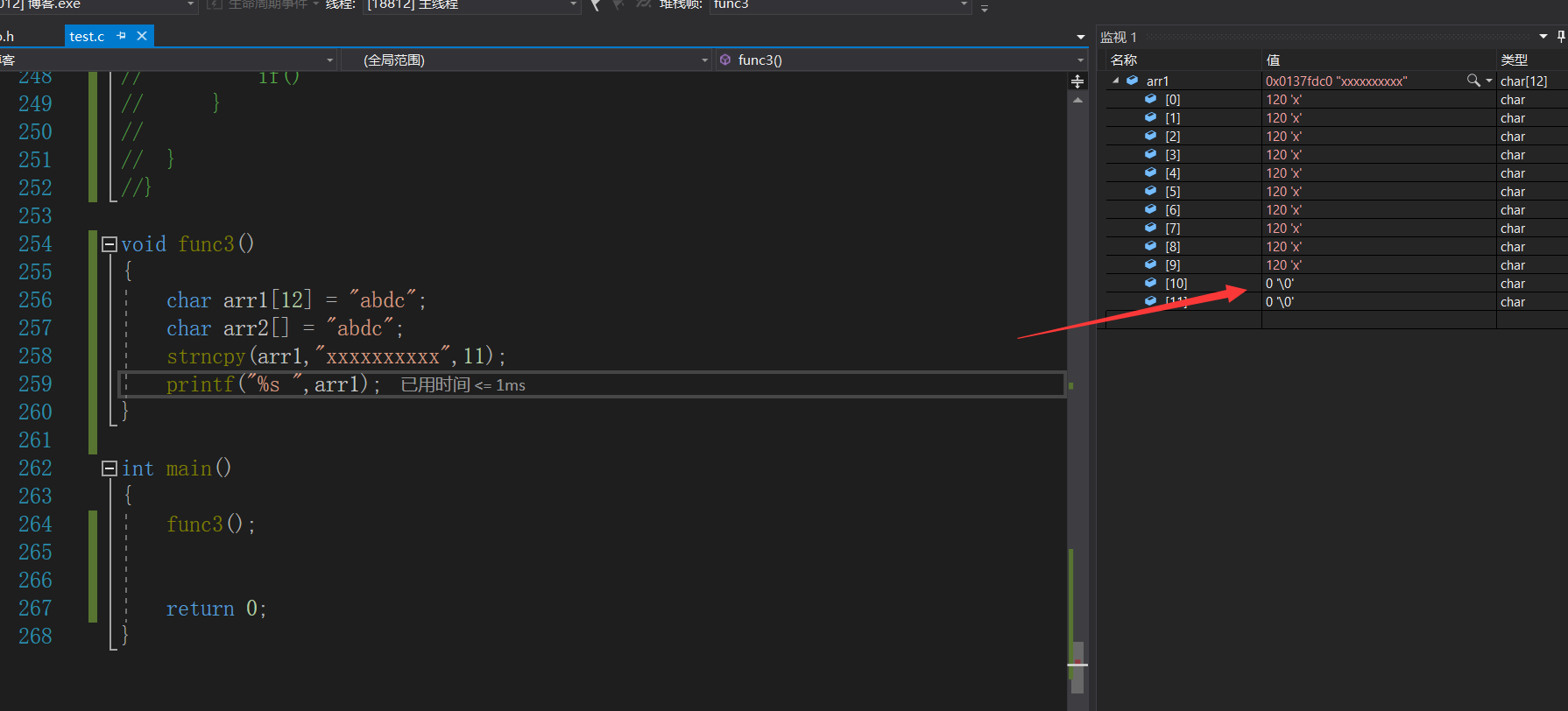Screen dimensions: 1568x711
Task: Collapse the func3 function block
Action: point(109,244)
